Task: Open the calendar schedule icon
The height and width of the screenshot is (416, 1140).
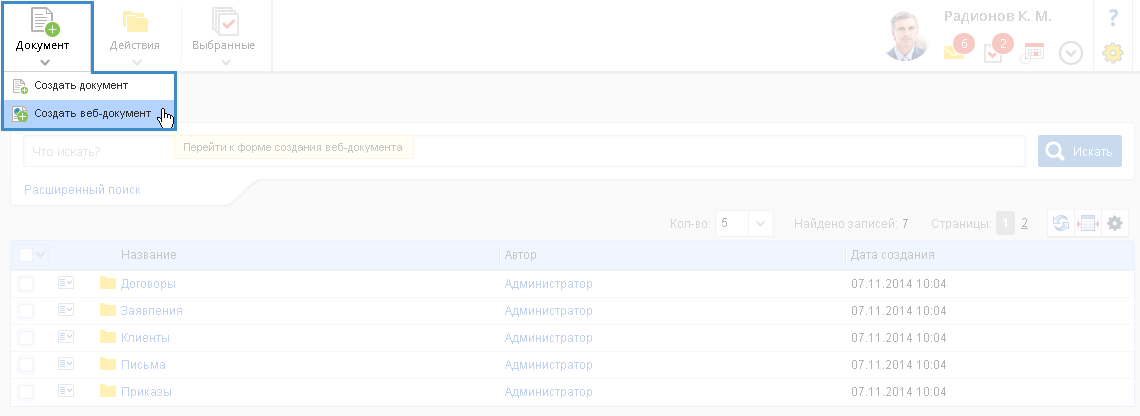Action: (1032, 53)
